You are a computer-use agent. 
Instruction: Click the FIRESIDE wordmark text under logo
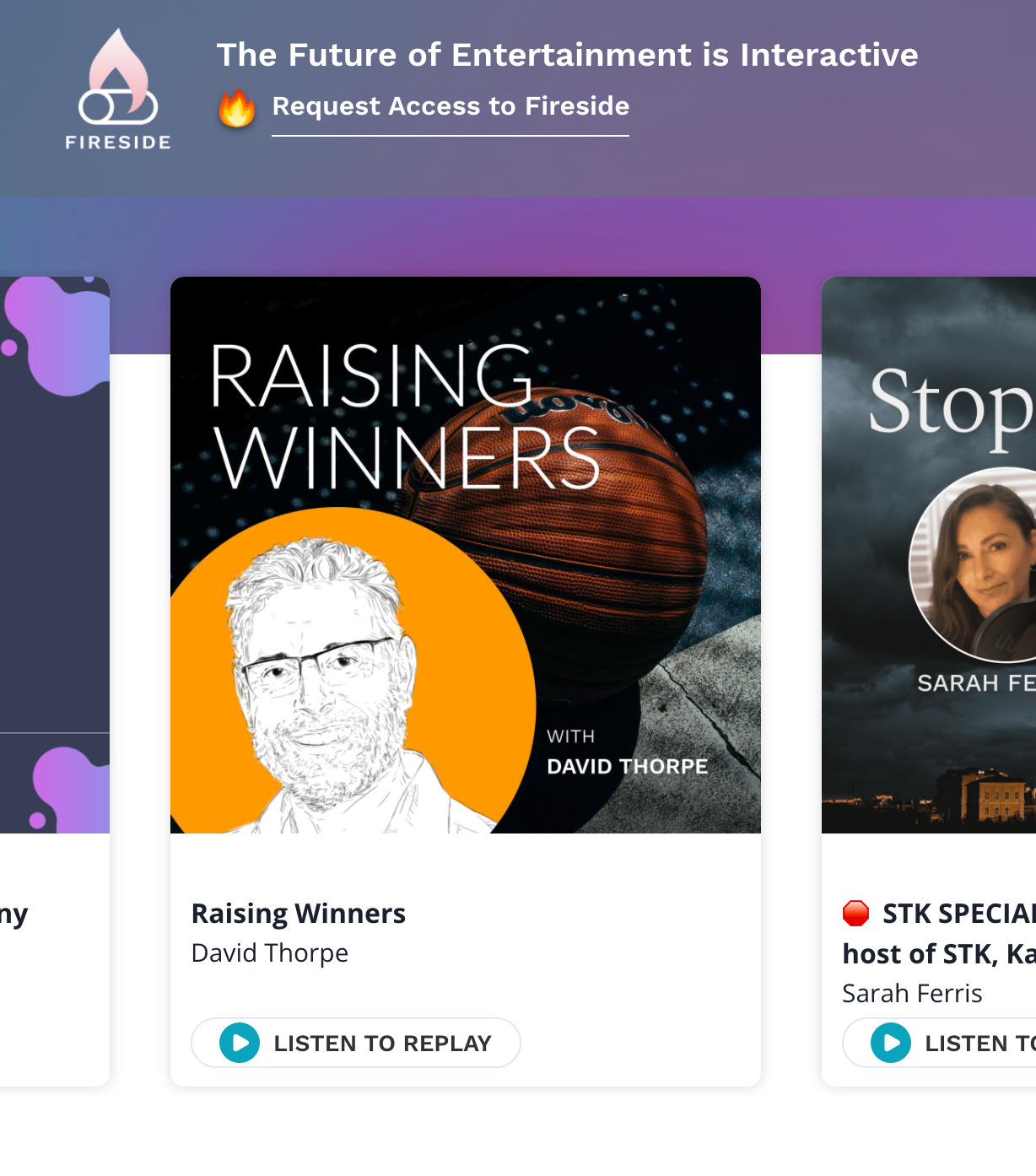[x=118, y=142]
